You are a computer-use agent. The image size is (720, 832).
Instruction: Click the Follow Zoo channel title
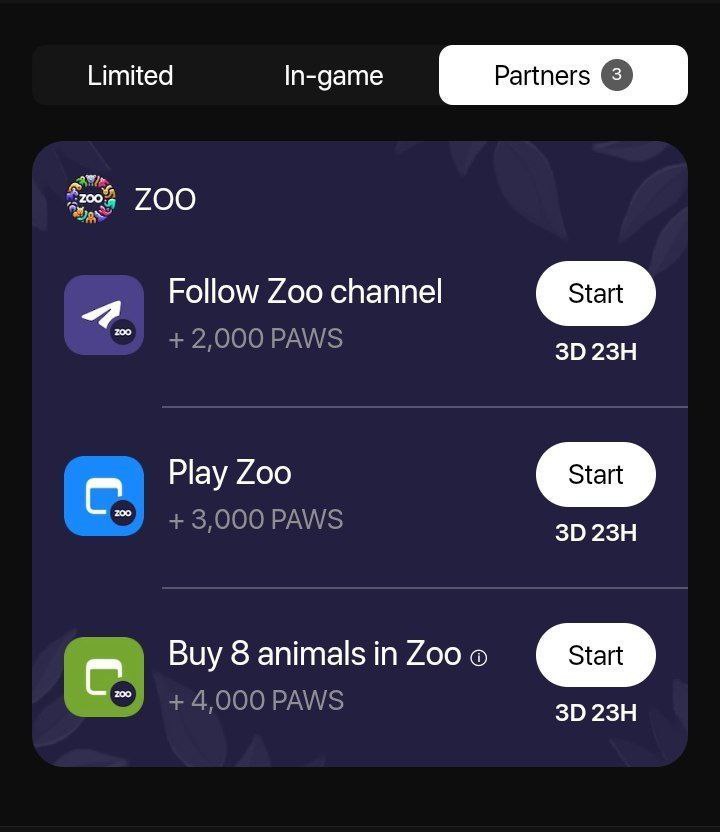click(x=305, y=291)
